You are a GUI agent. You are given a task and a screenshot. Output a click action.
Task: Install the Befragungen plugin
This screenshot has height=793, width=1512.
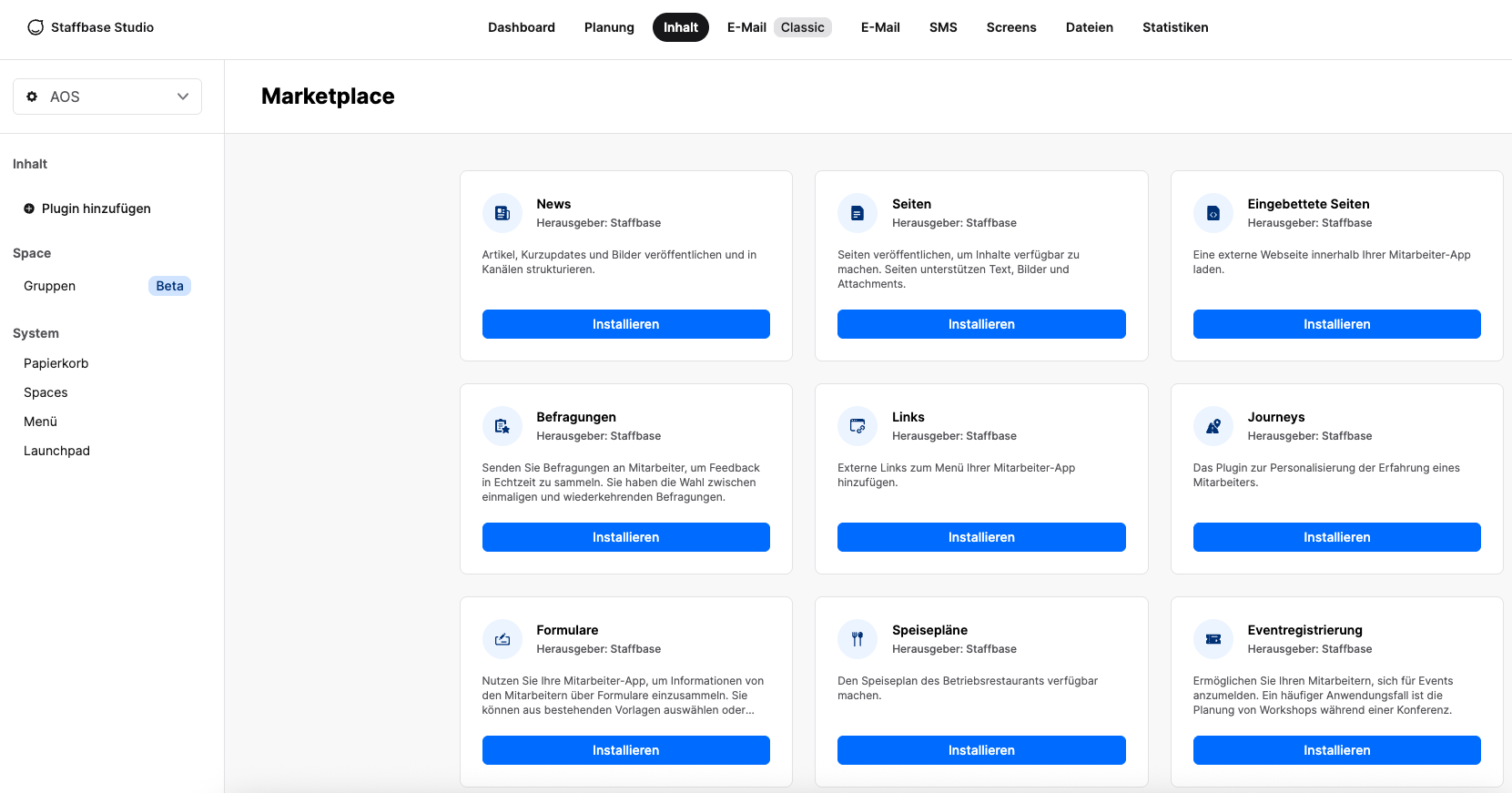click(626, 537)
